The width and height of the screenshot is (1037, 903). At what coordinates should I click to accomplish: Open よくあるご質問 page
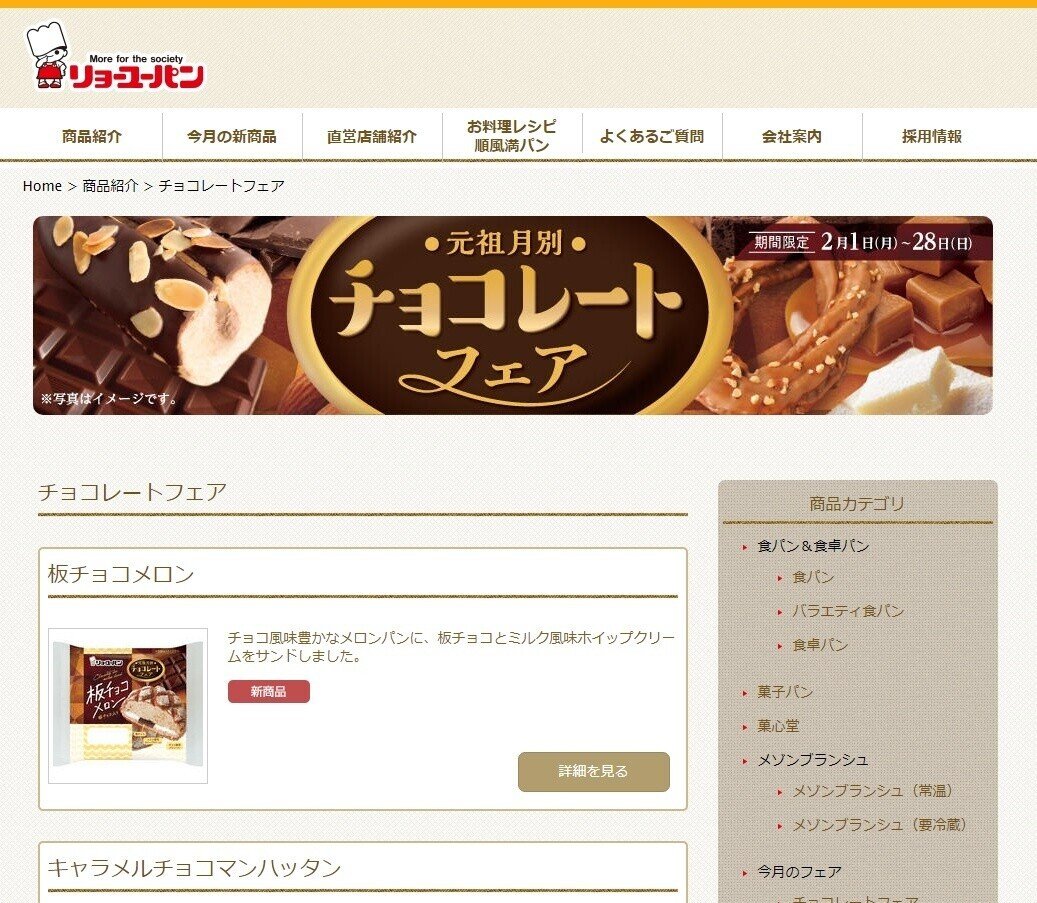(x=652, y=136)
